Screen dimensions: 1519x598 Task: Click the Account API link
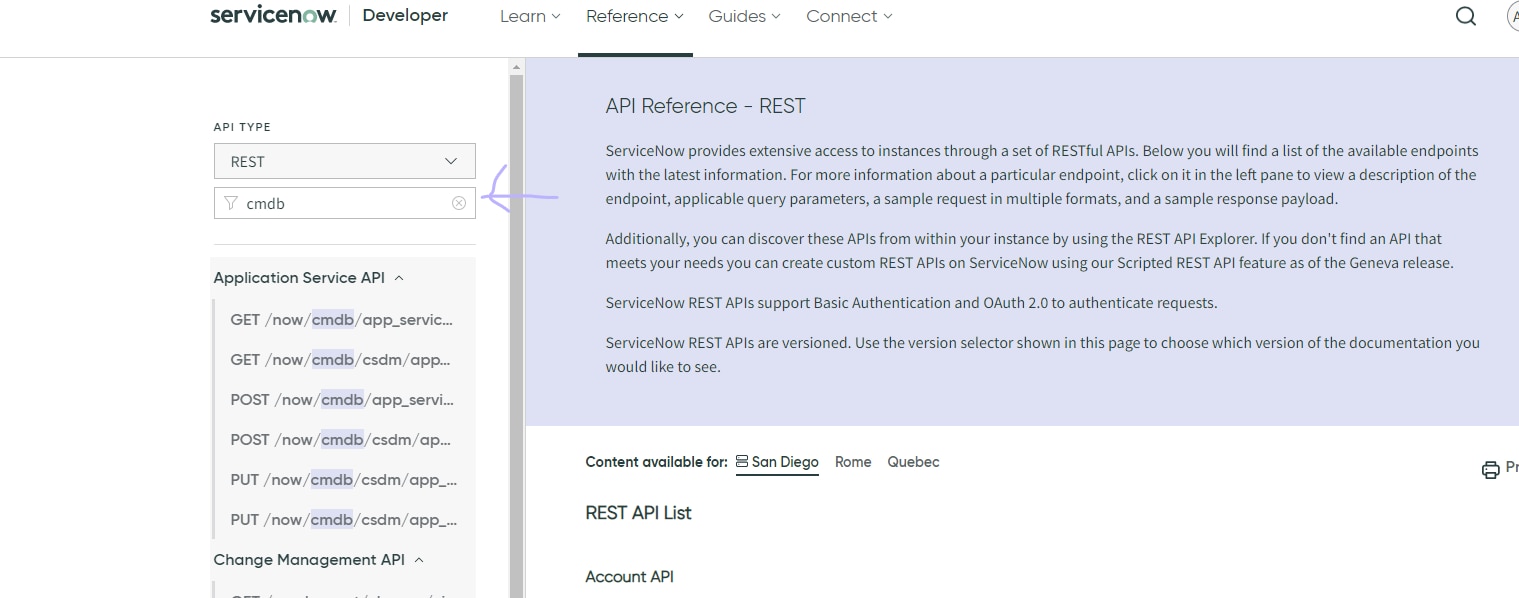[629, 577]
